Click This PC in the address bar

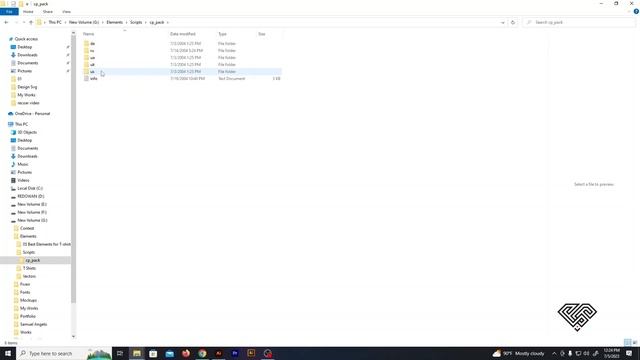(55, 22)
